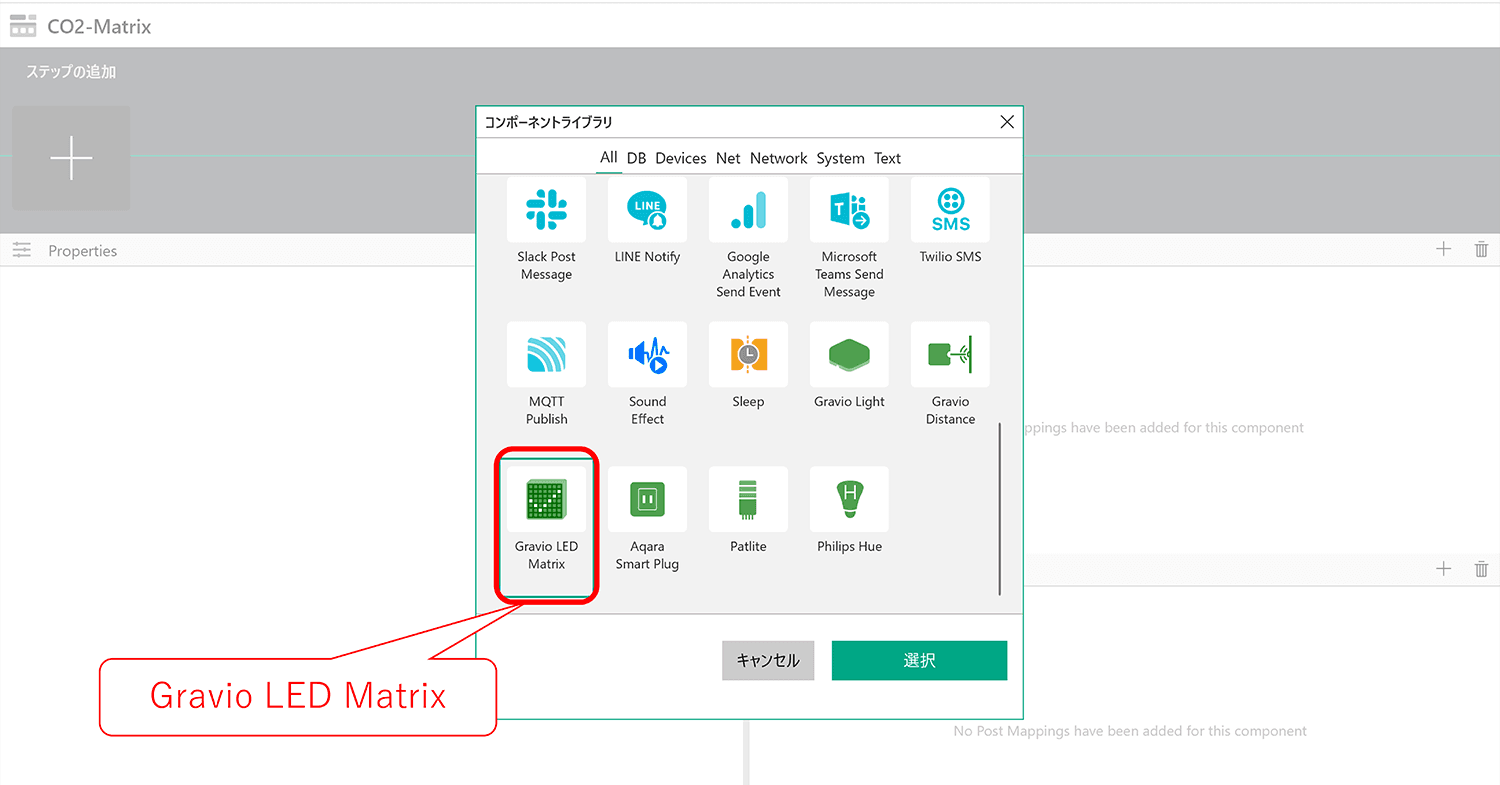This screenshot has width=1500, height=785.
Task: Select the MQTT Publish component
Action: 546,376
